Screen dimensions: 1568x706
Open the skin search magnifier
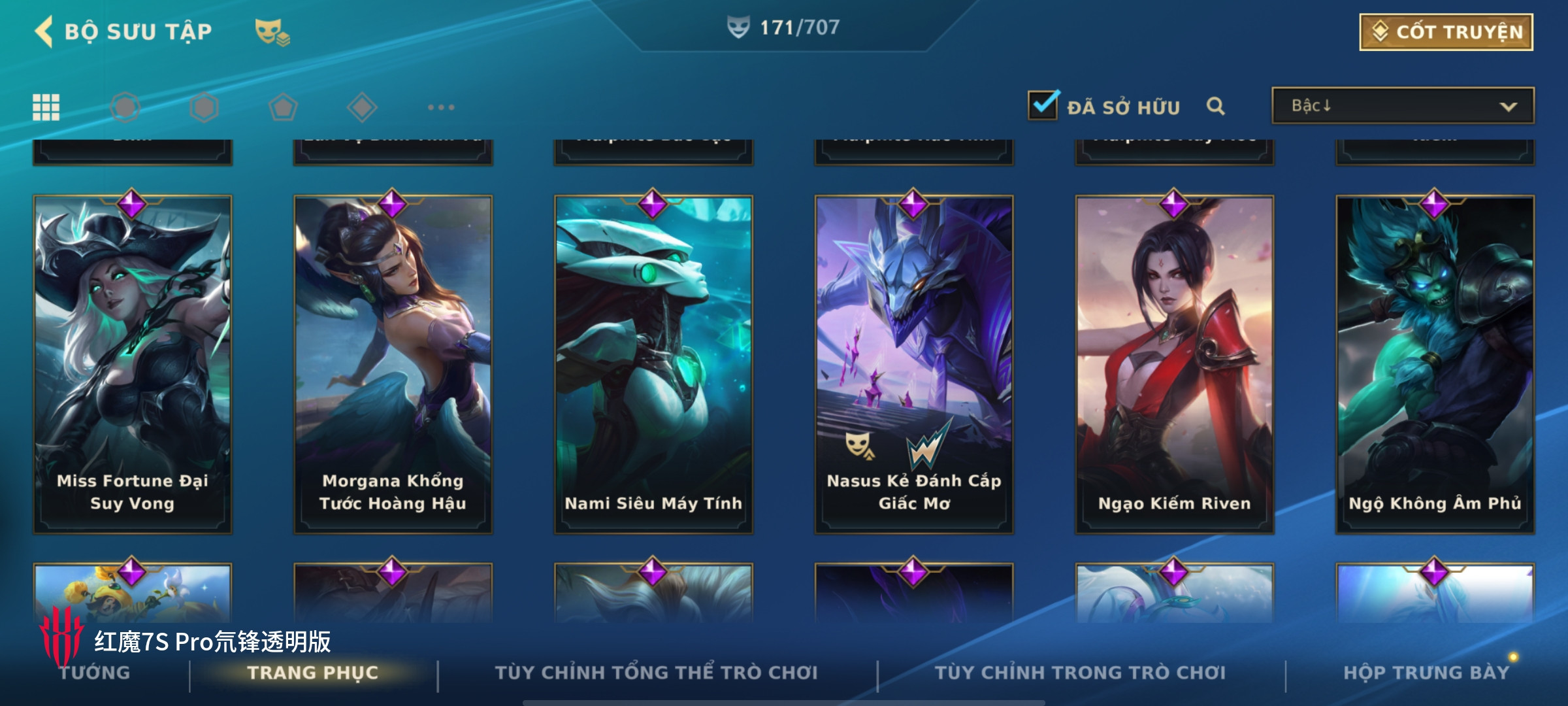click(x=1215, y=106)
